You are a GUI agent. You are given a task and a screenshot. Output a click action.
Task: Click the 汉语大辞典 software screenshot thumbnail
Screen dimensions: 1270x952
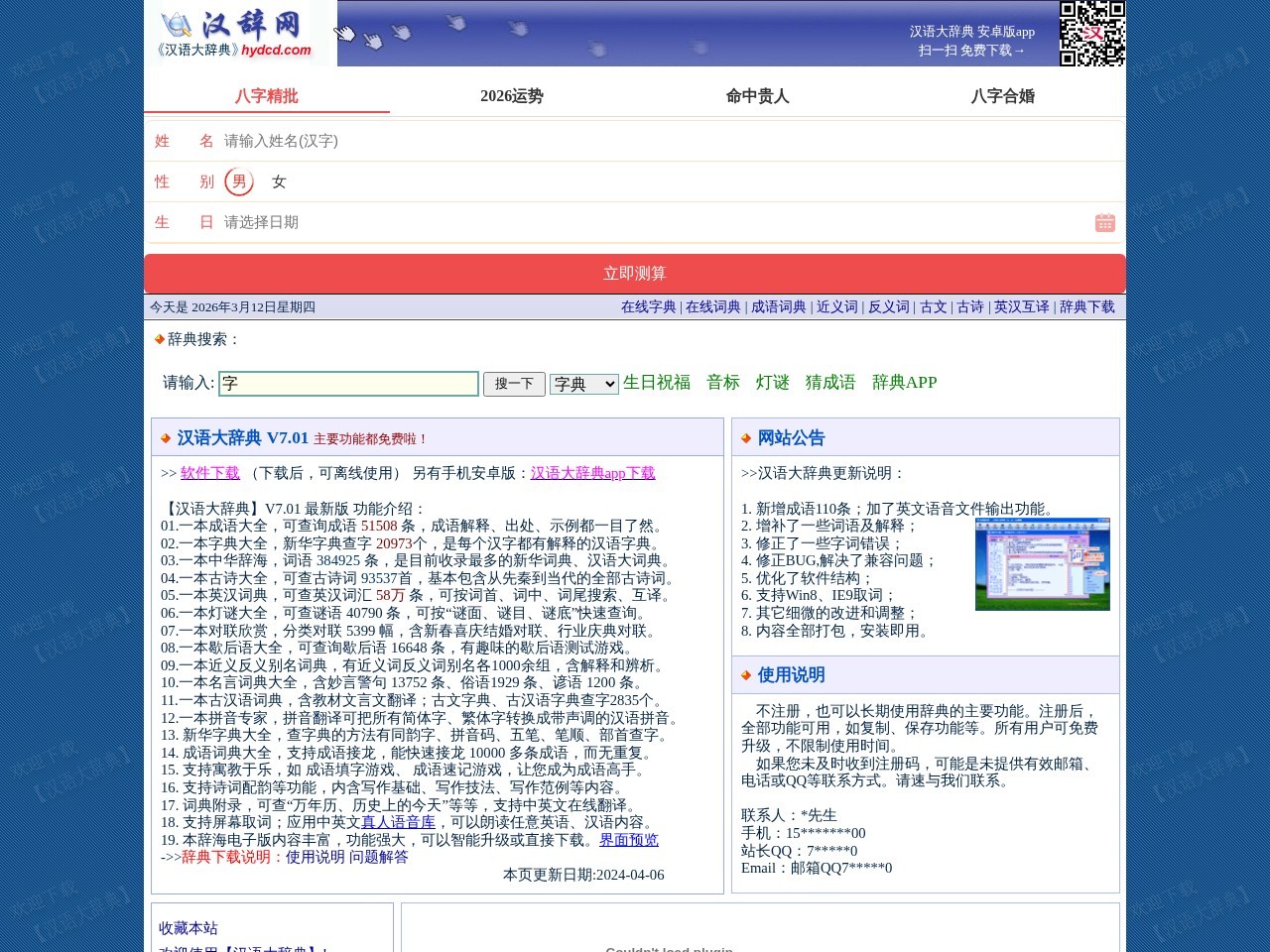[x=1042, y=563]
